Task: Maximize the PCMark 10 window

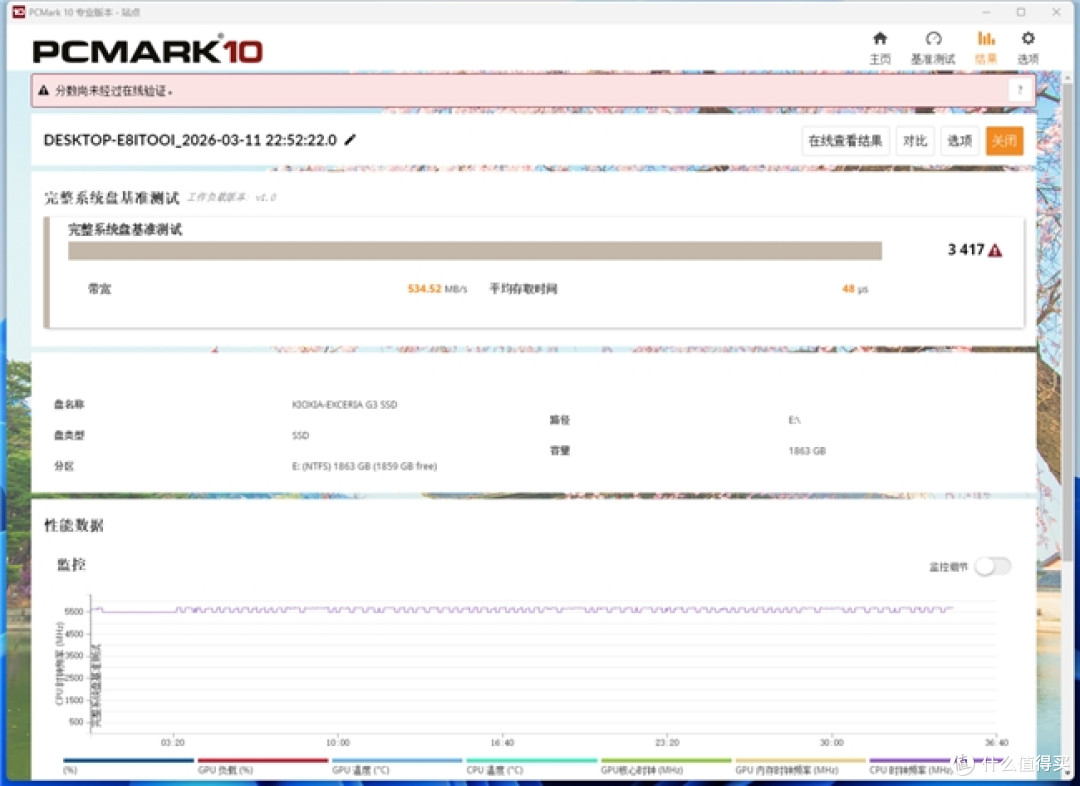Action: [x=1021, y=12]
